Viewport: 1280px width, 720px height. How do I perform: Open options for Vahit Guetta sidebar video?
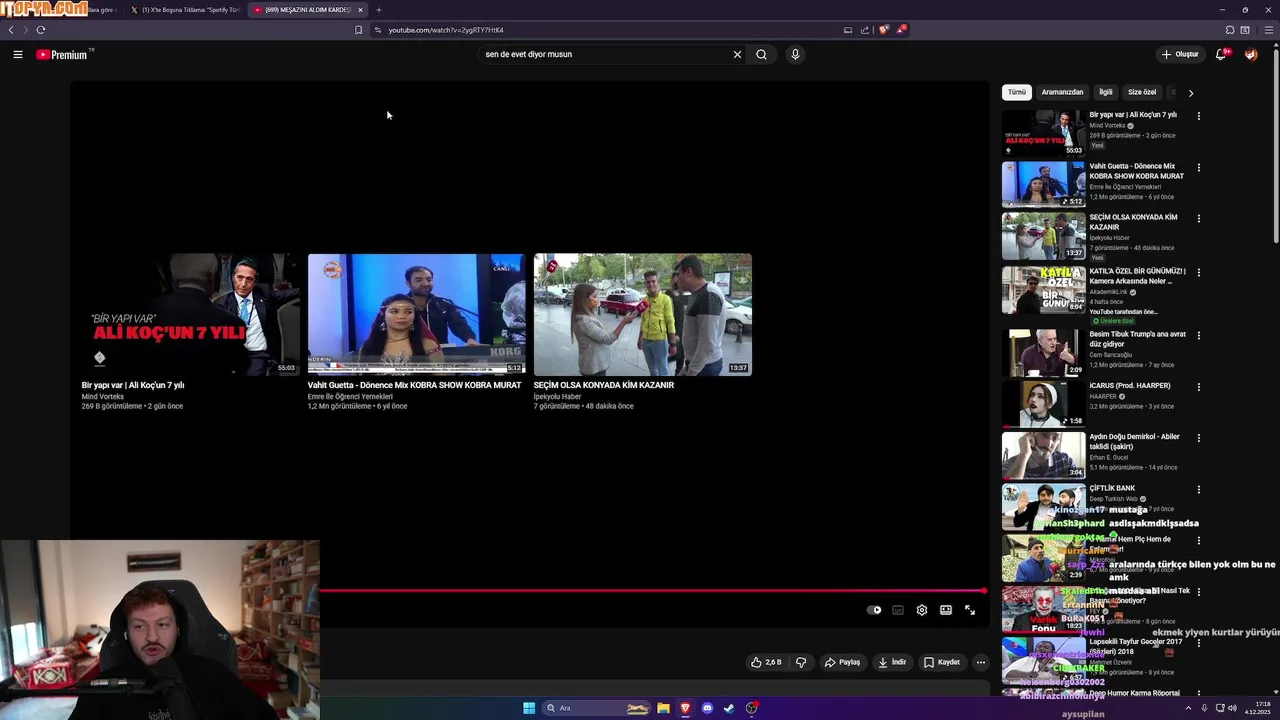point(1198,167)
